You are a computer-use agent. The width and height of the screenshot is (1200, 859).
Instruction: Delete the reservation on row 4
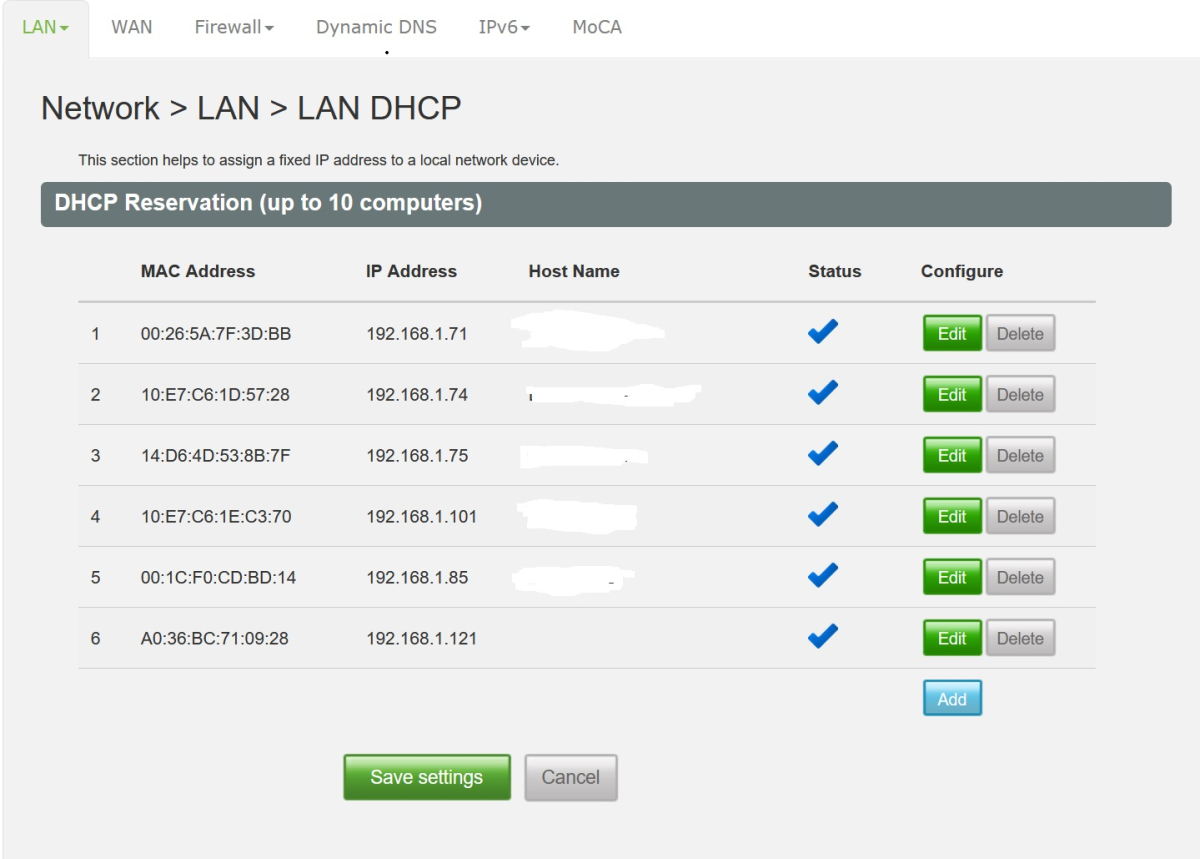[1020, 515]
